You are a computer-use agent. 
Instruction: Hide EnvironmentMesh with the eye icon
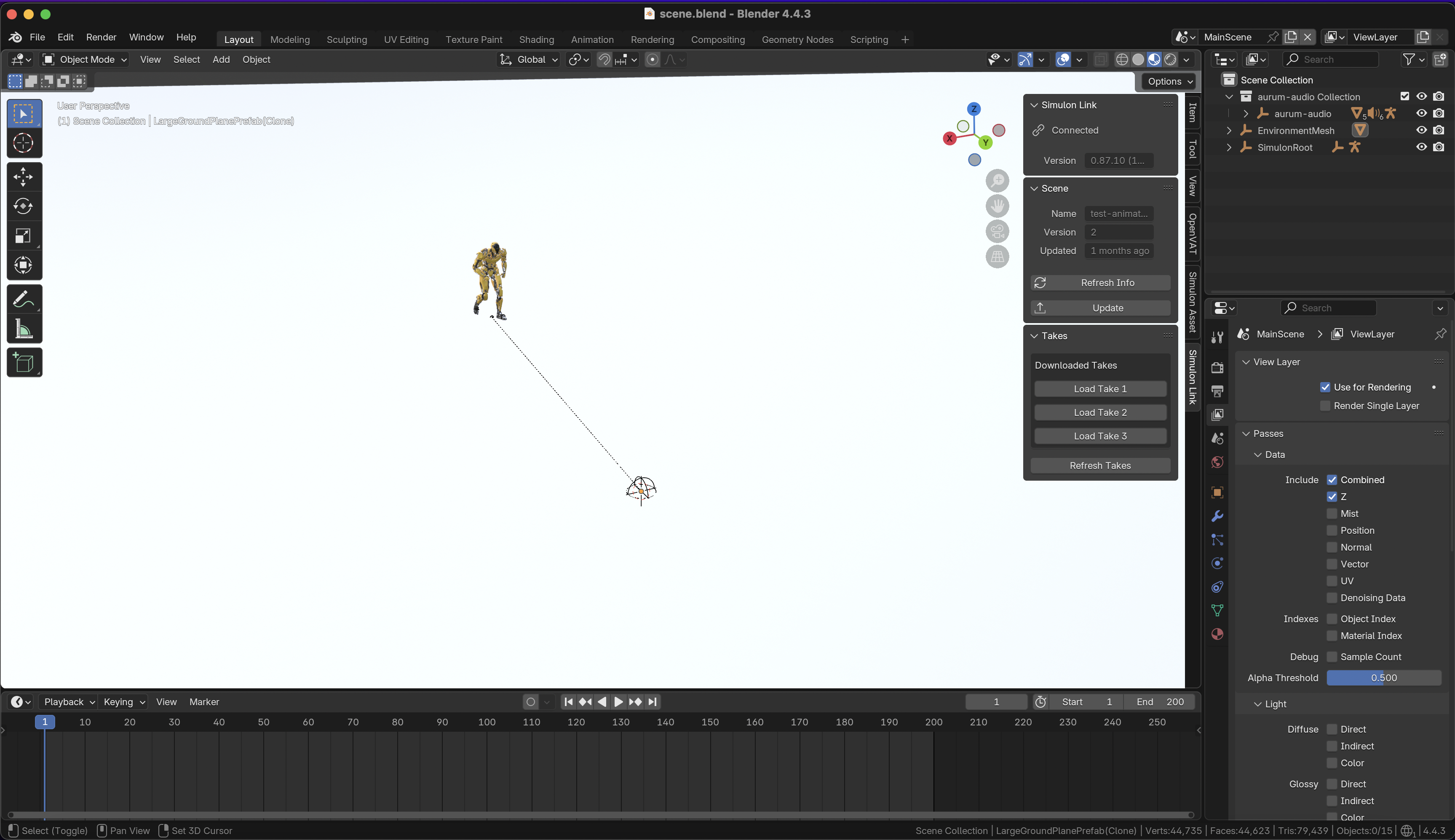coord(1422,131)
